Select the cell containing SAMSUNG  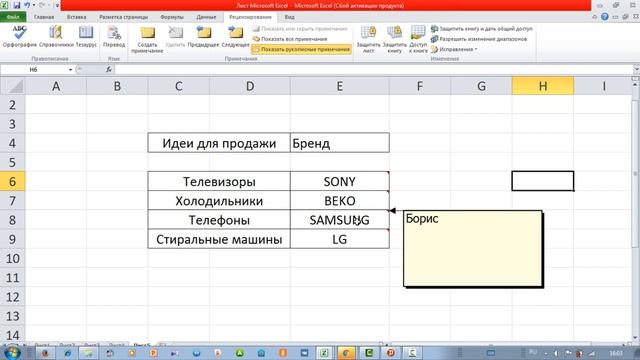coord(340,220)
